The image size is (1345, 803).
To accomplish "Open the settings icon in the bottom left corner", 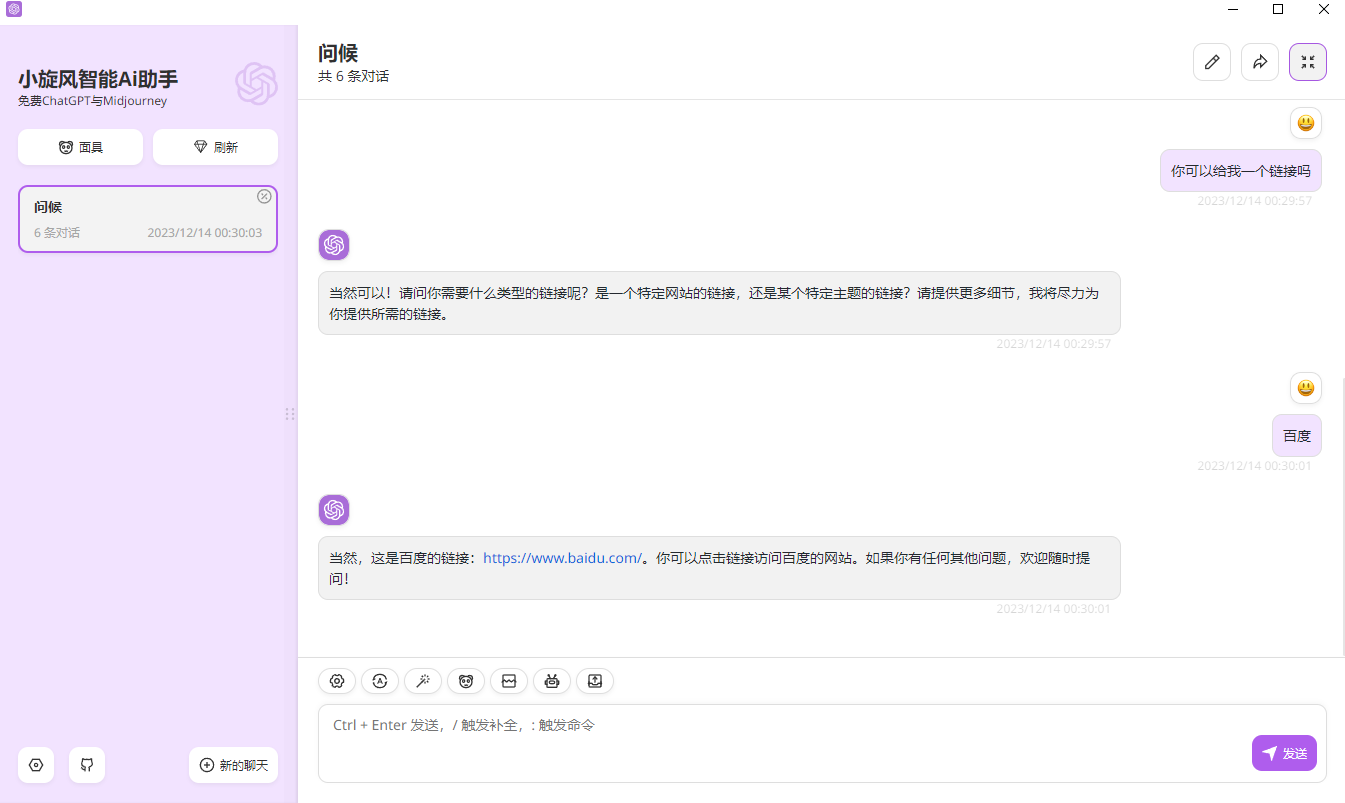I will coord(36,765).
